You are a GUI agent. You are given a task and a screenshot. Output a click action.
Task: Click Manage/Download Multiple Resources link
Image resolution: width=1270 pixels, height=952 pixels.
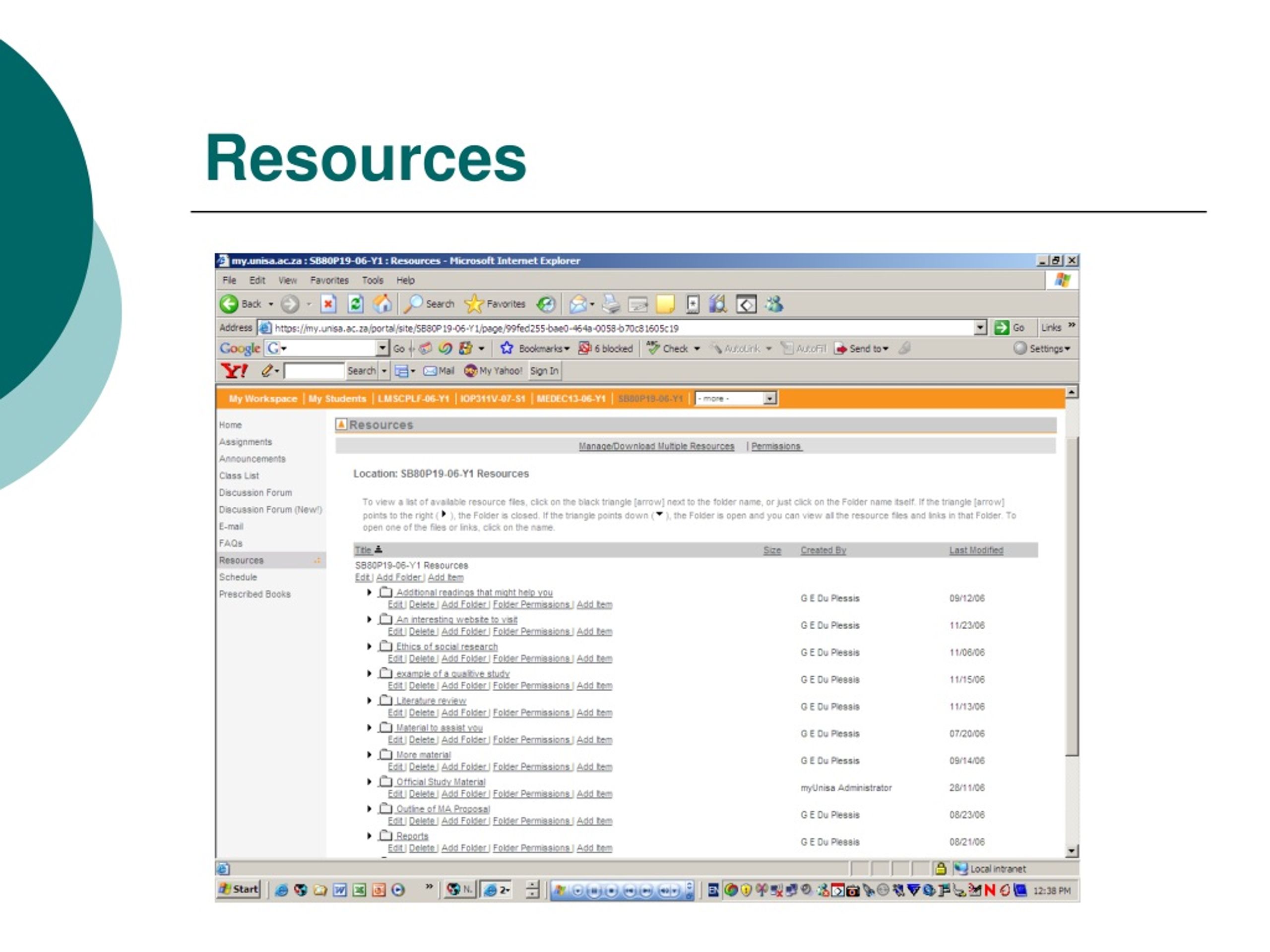point(656,446)
